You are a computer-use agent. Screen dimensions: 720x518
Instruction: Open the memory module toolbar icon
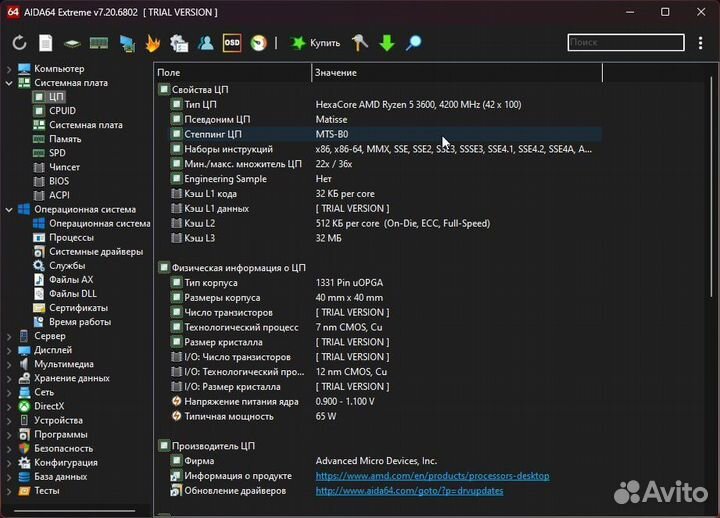pos(99,43)
